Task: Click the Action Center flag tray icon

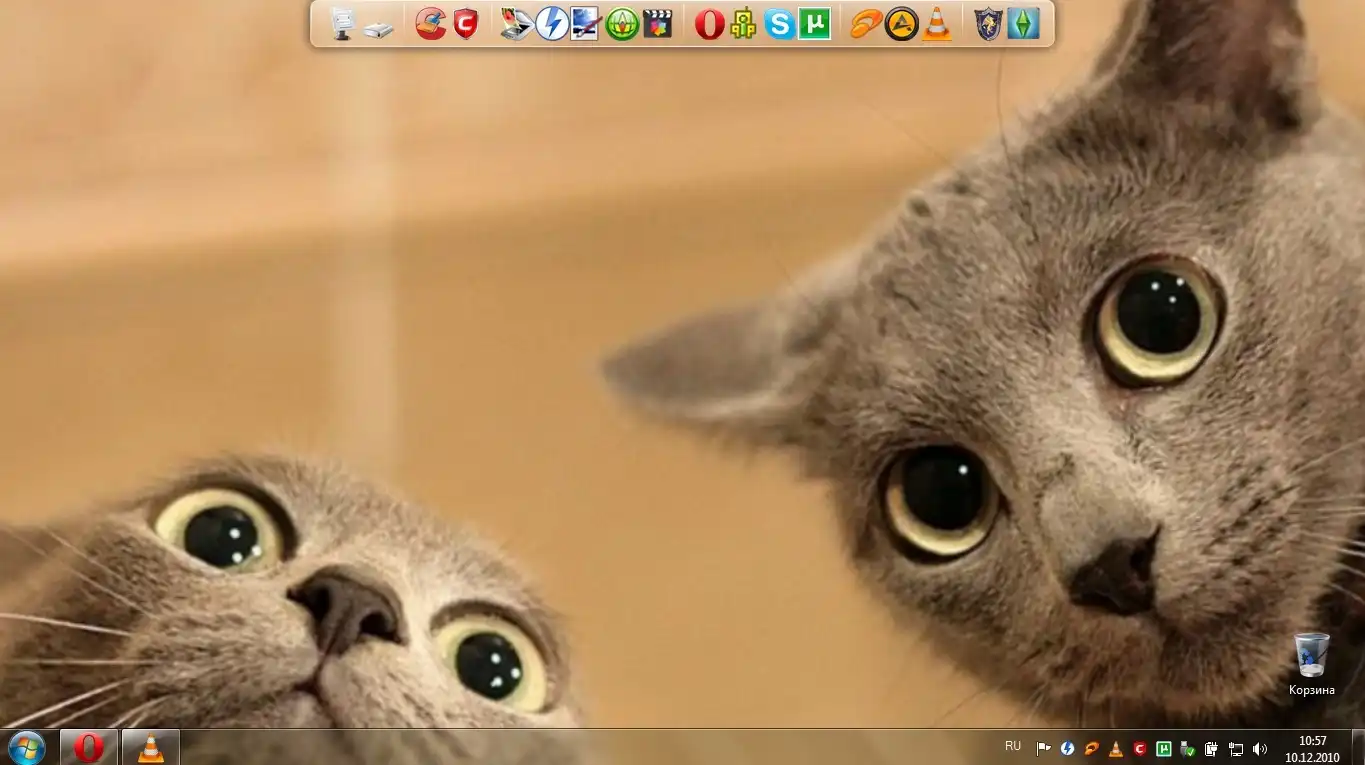Action: pos(1043,748)
